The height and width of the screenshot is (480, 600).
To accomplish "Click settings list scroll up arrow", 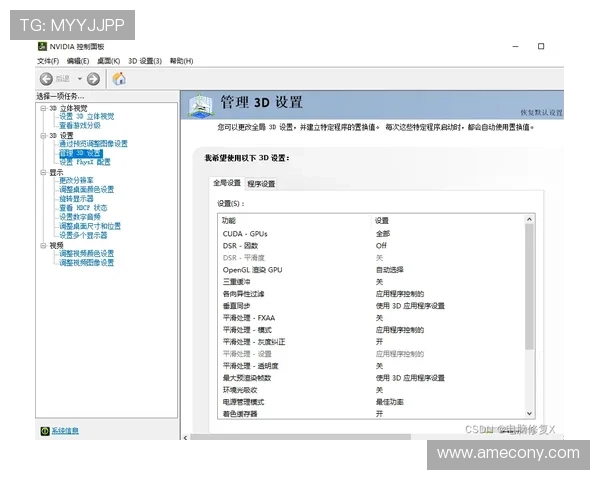I will [x=530, y=219].
